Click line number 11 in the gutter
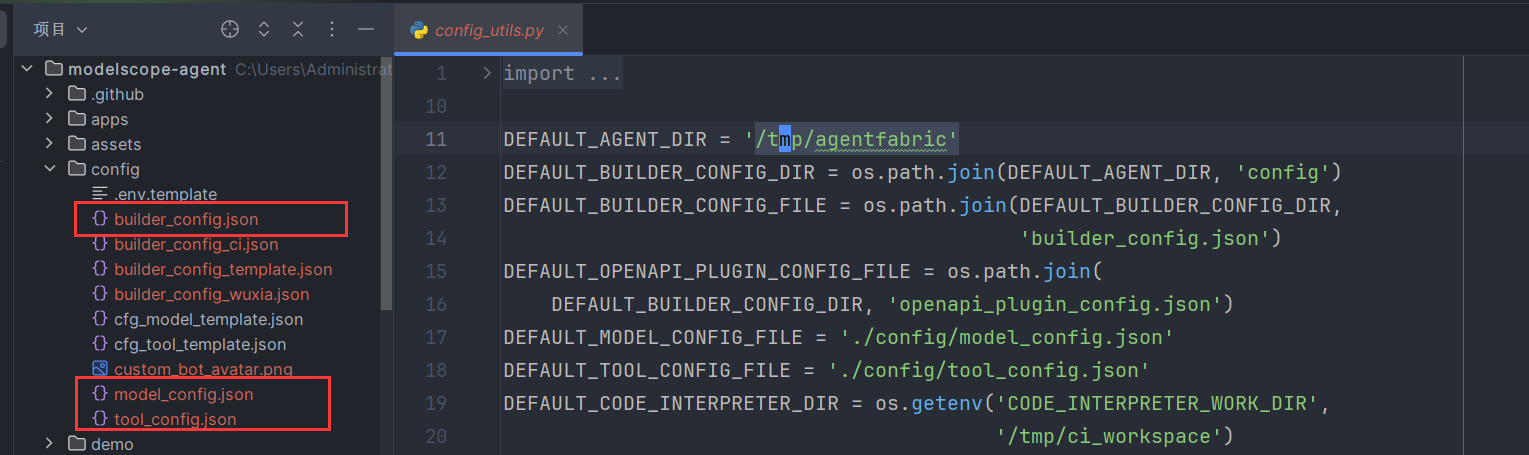The width and height of the screenshot is (1529, 455). [x=436, y=139]
